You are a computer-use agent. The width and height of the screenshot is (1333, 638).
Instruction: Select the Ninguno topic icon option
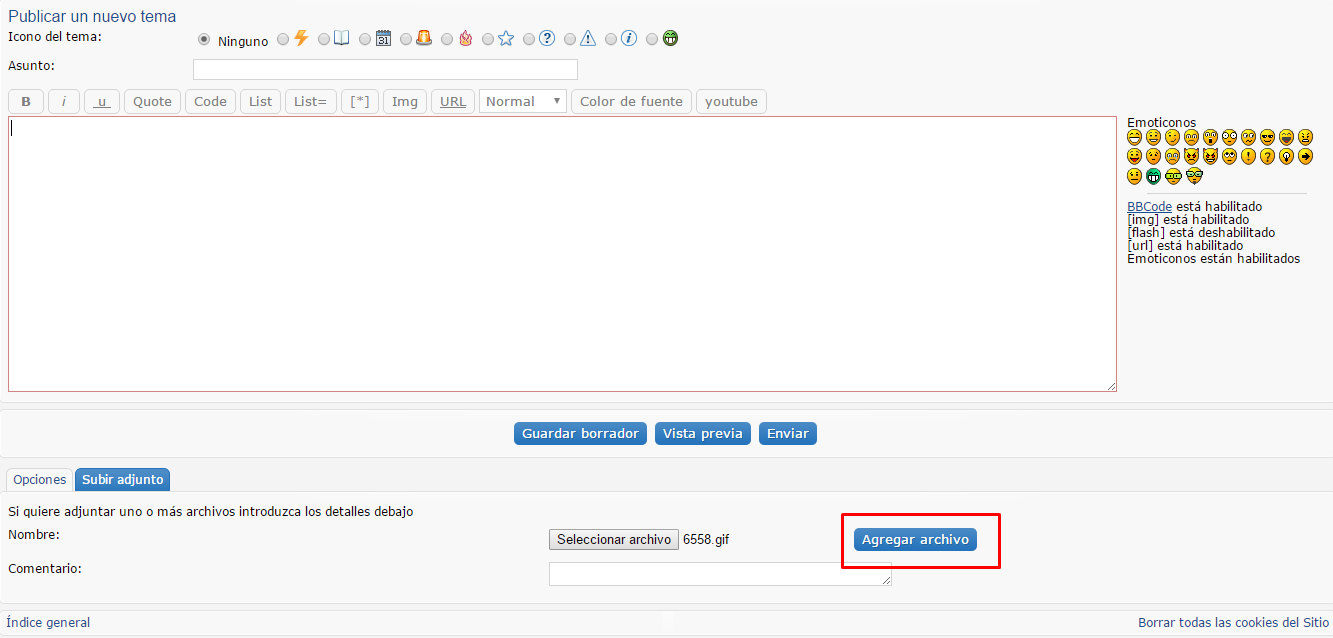coord(204,40)
